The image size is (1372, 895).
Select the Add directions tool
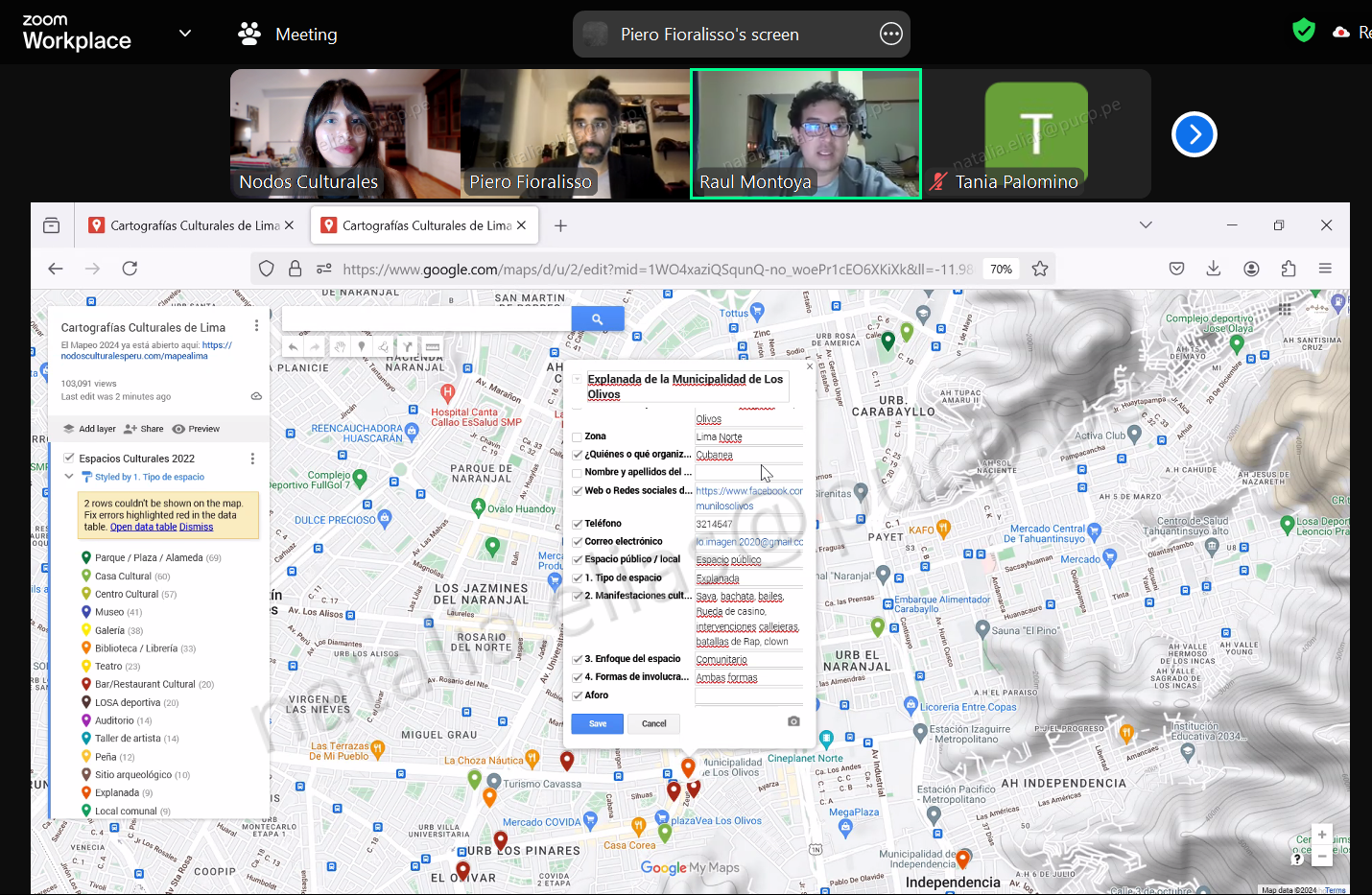[x=408, y=346]
